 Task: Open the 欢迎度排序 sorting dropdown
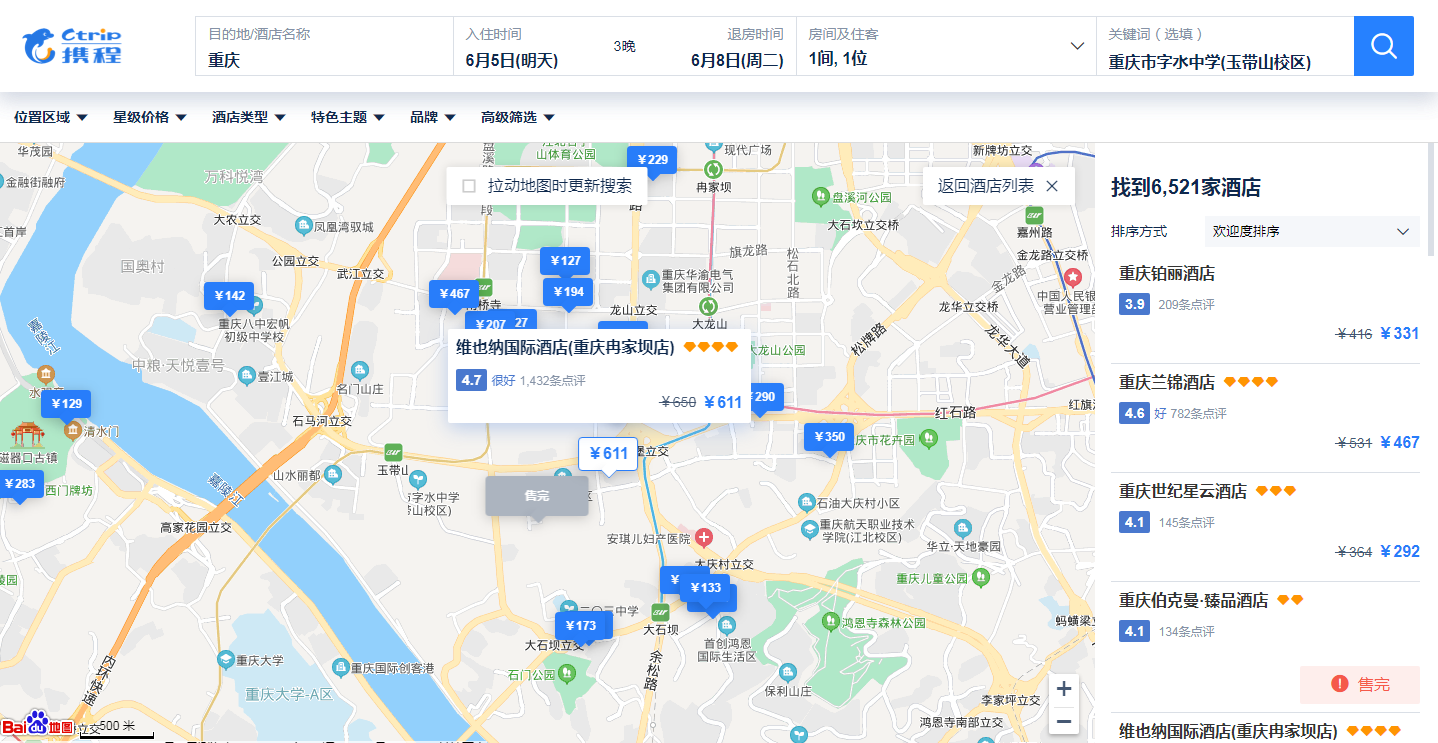1311,231
